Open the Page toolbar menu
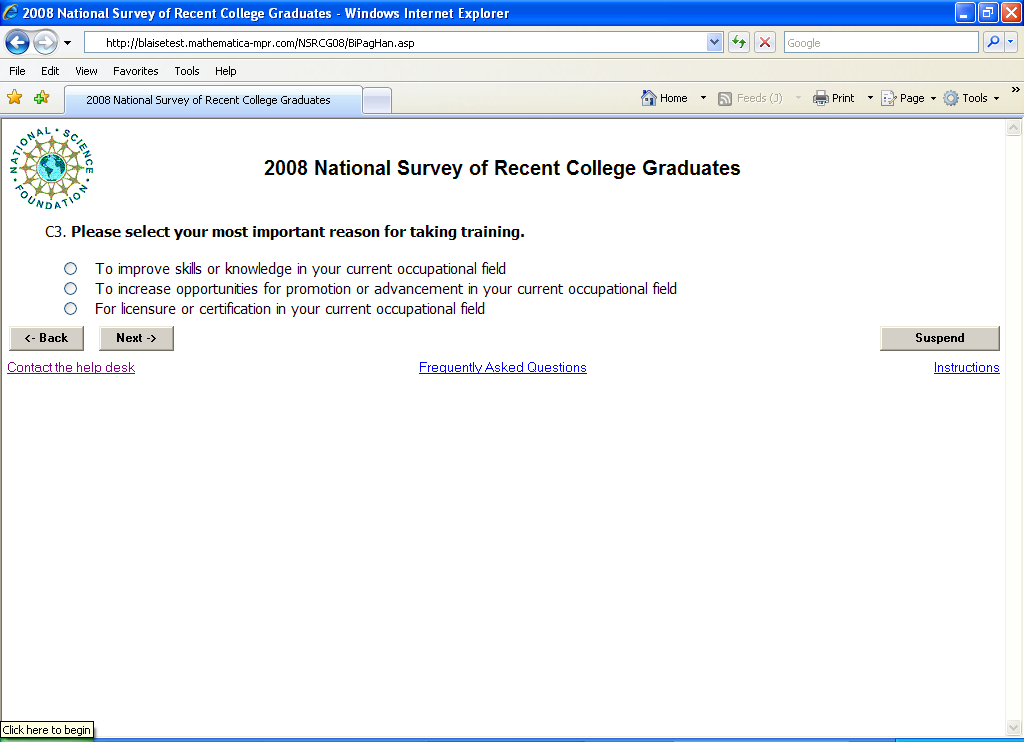Image resolution: width=1024 pixels, height=742 pixels. 908,99
